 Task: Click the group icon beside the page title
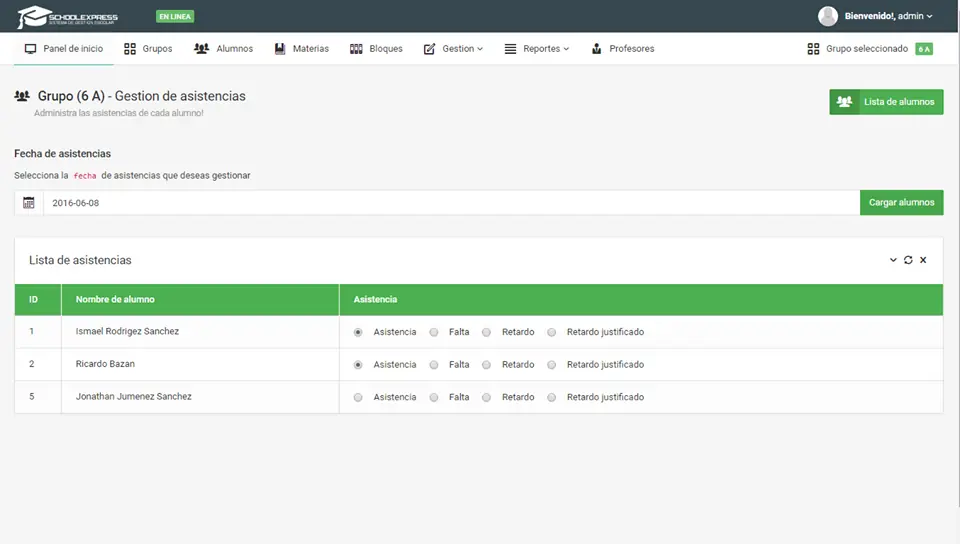click(22, 96)
